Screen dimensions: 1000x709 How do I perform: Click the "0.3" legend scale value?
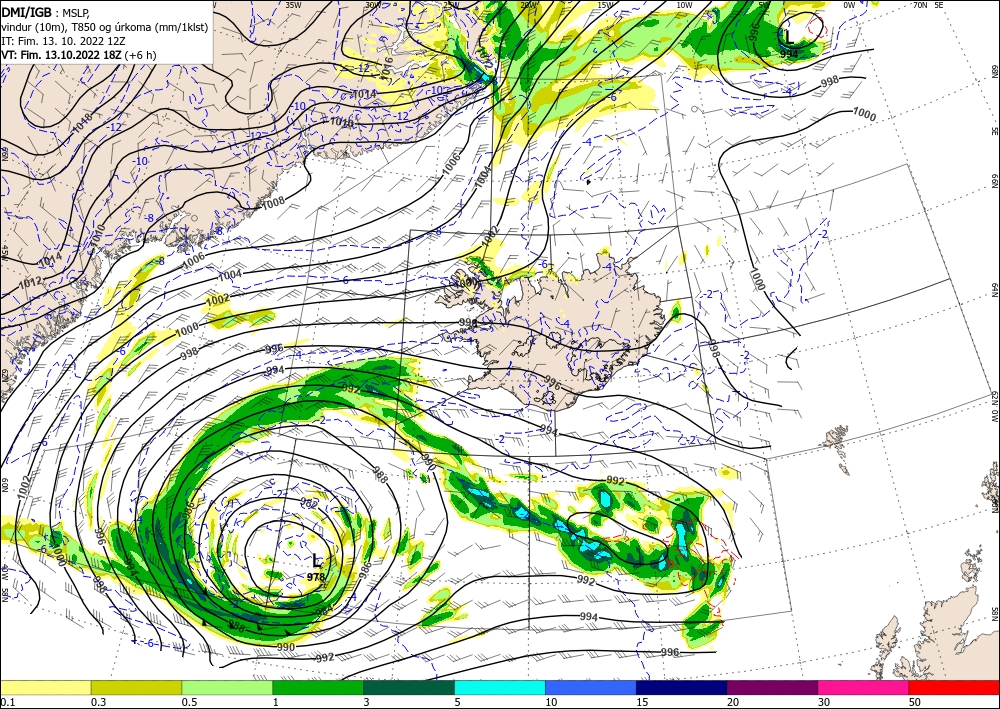point(98,702)
